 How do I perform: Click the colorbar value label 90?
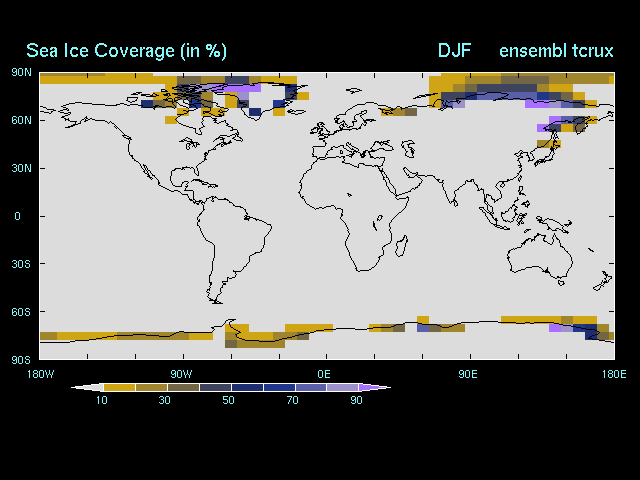click(356, 400)
